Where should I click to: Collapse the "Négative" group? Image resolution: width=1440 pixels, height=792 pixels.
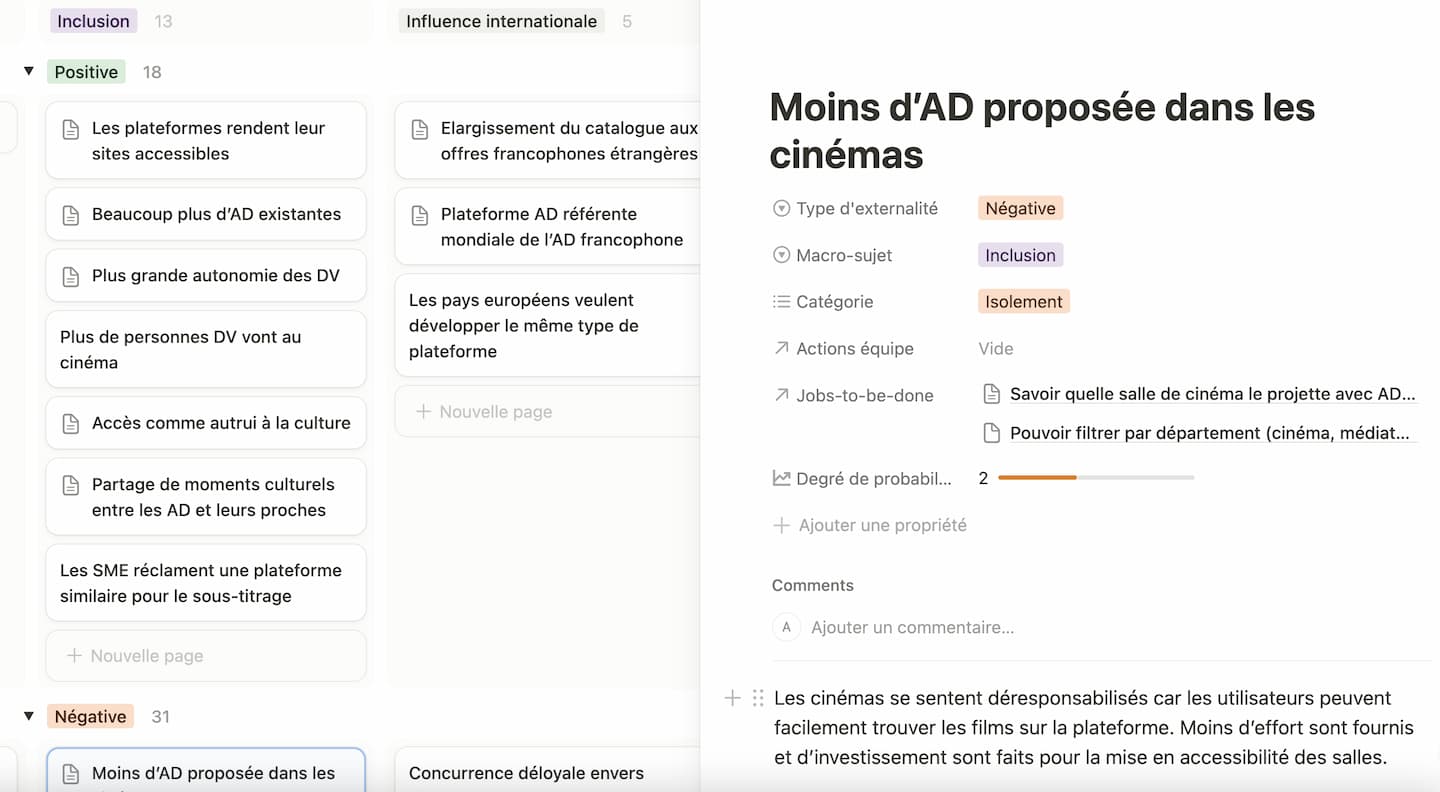click(x=29, y=716)
